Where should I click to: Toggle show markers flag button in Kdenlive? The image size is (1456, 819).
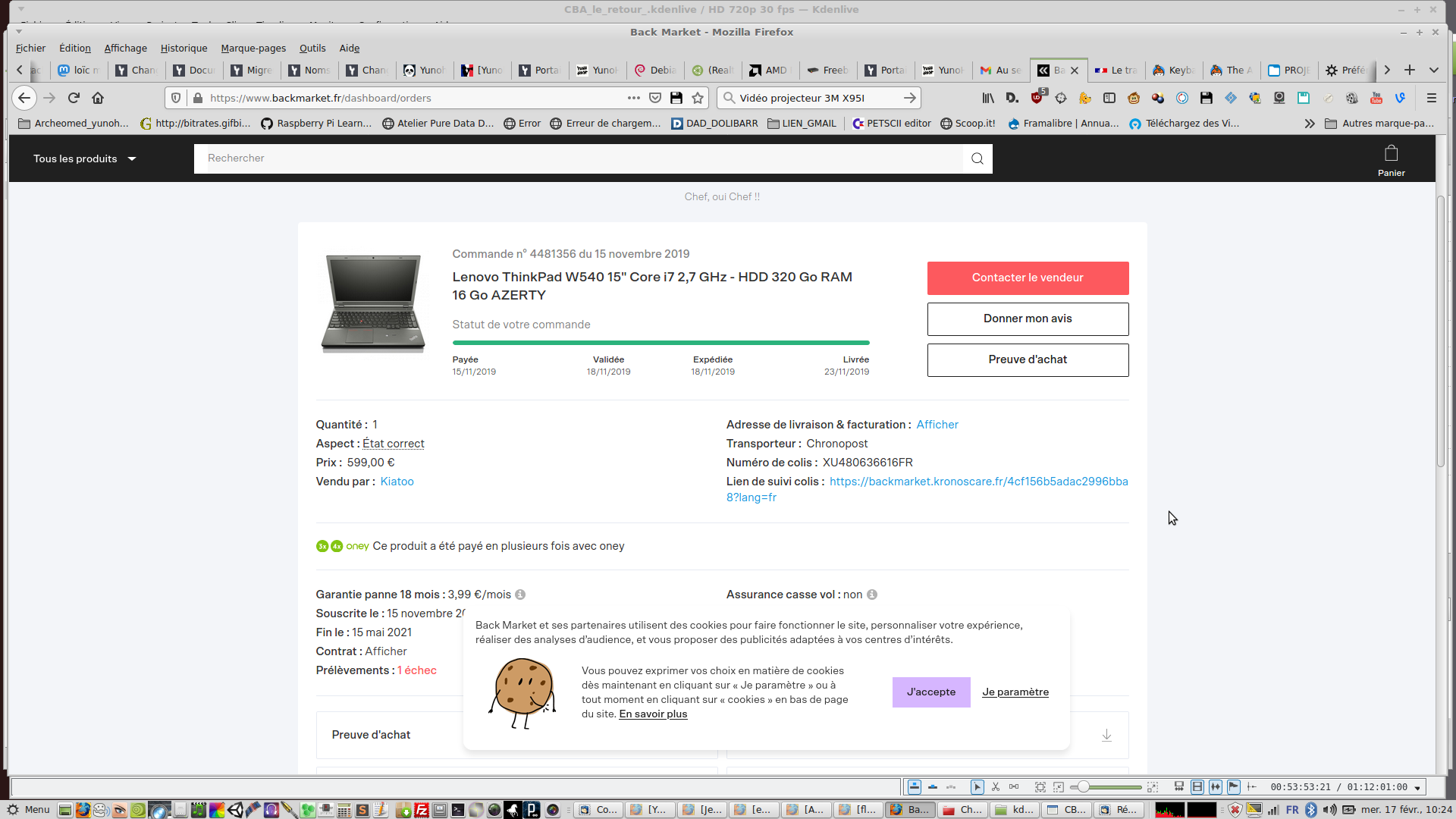click(x=1234, y=787)
